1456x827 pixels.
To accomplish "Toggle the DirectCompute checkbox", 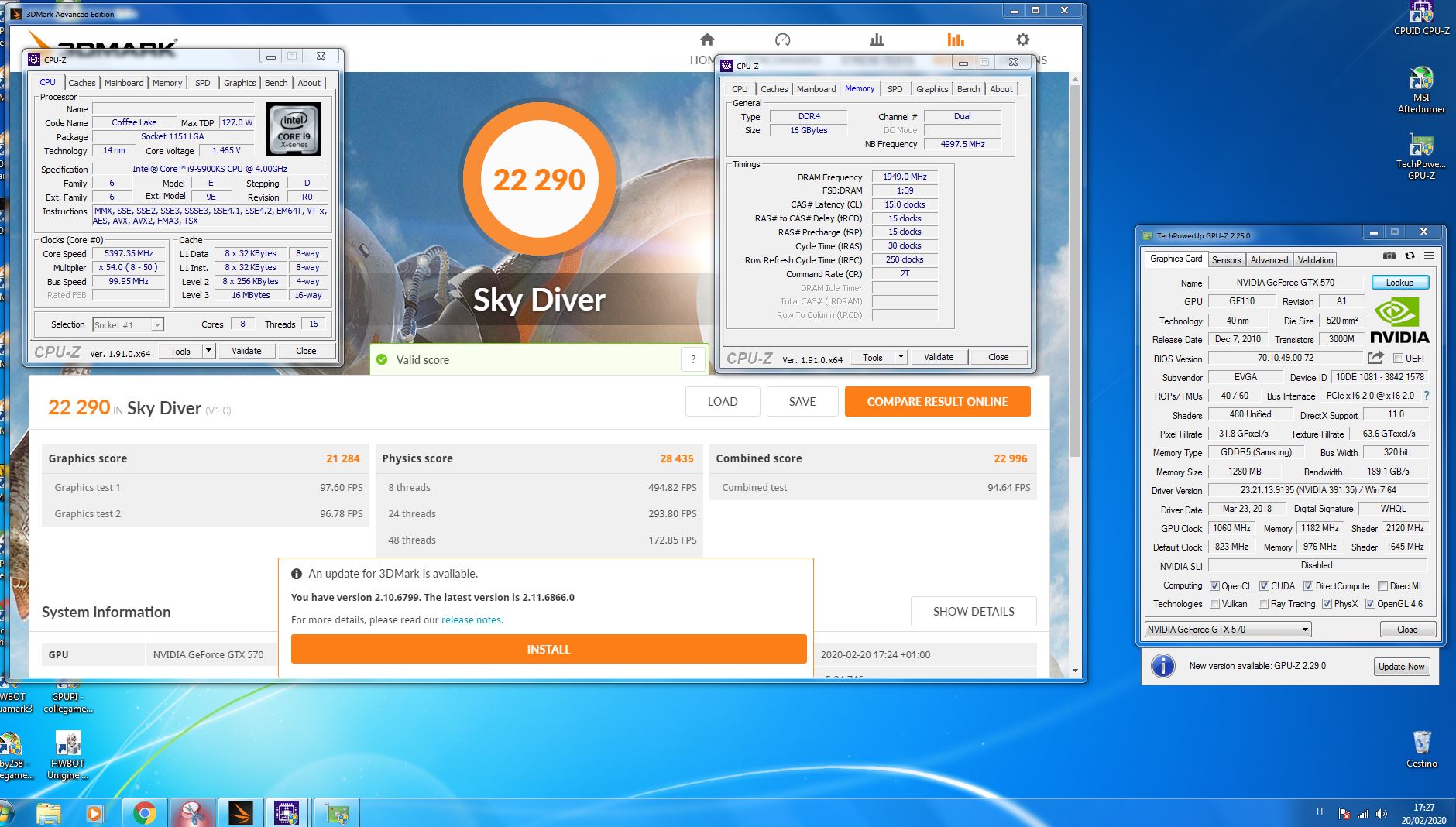I will [x=1308, y=586].
